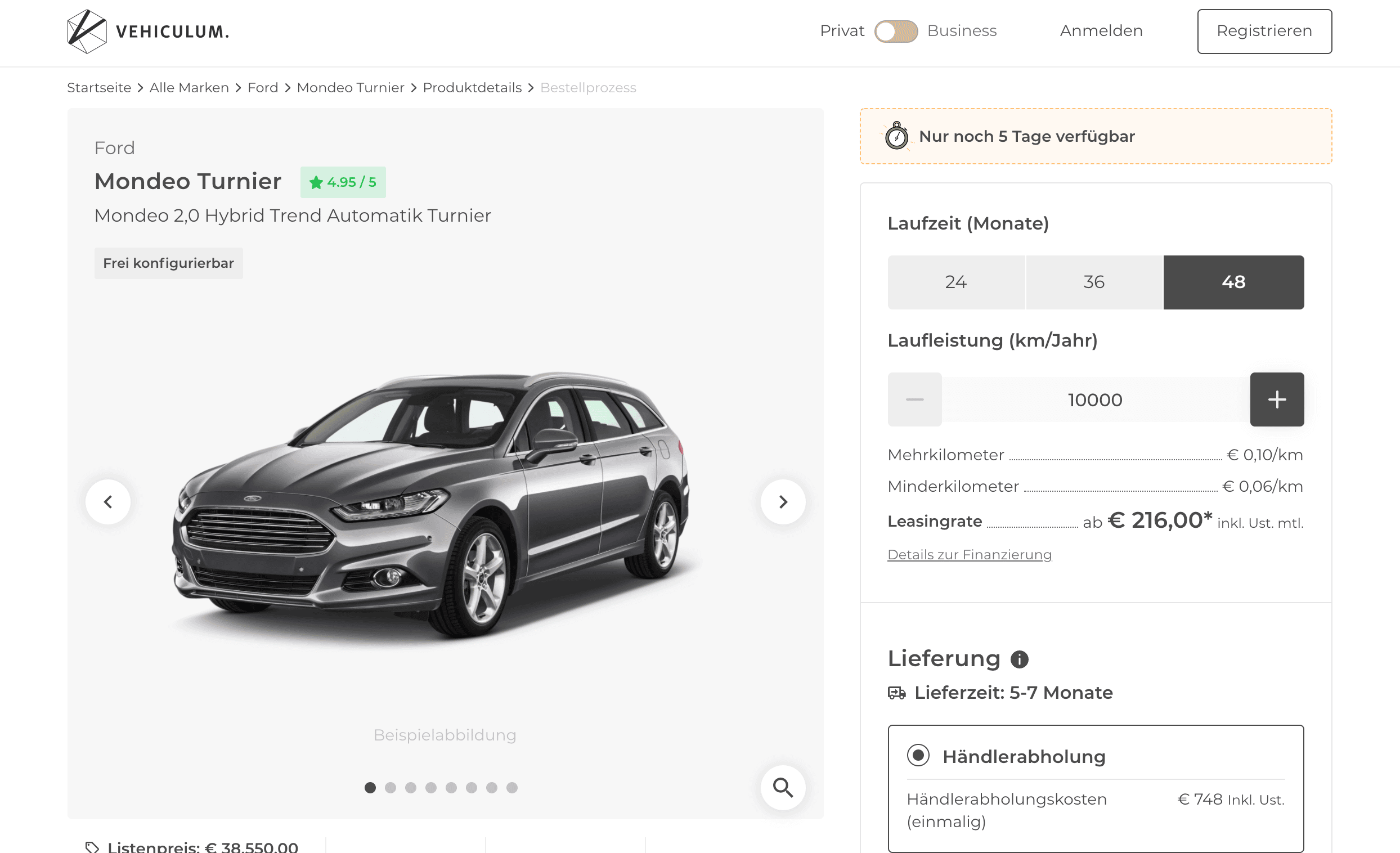The width and height of the screenshot is (1400, 853).
Task: Go back to Produktdetails breadcrumb
Action: coord(472,88)
